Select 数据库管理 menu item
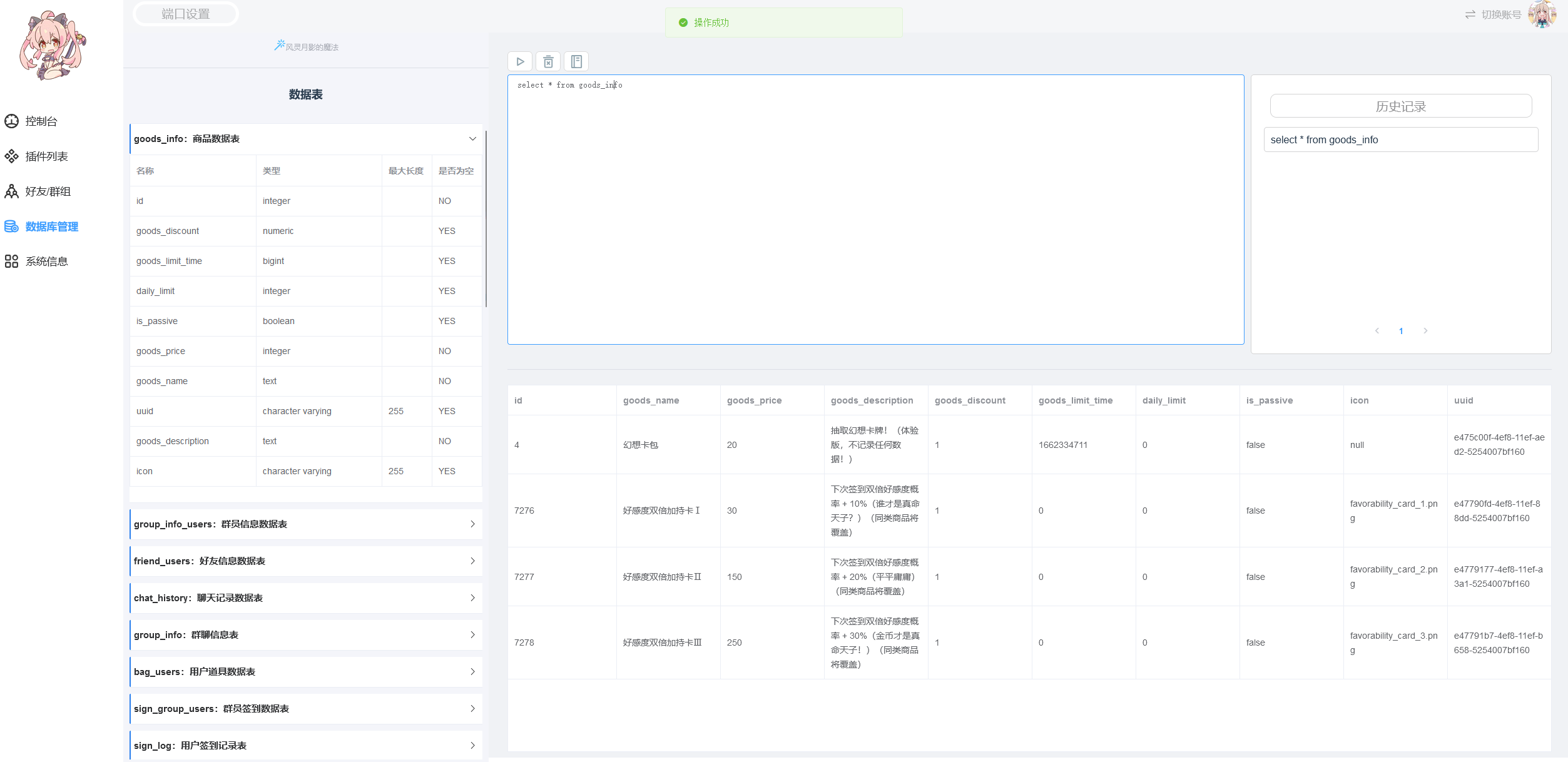This screenshot has height=762, width=1568. [51, 226]
